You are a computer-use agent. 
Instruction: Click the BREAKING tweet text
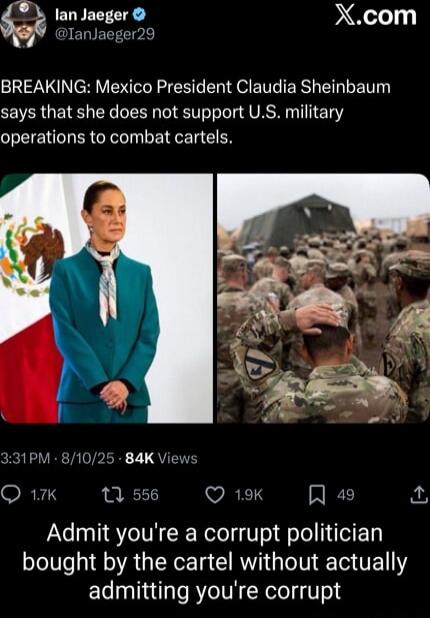click(x=195, y=112)
